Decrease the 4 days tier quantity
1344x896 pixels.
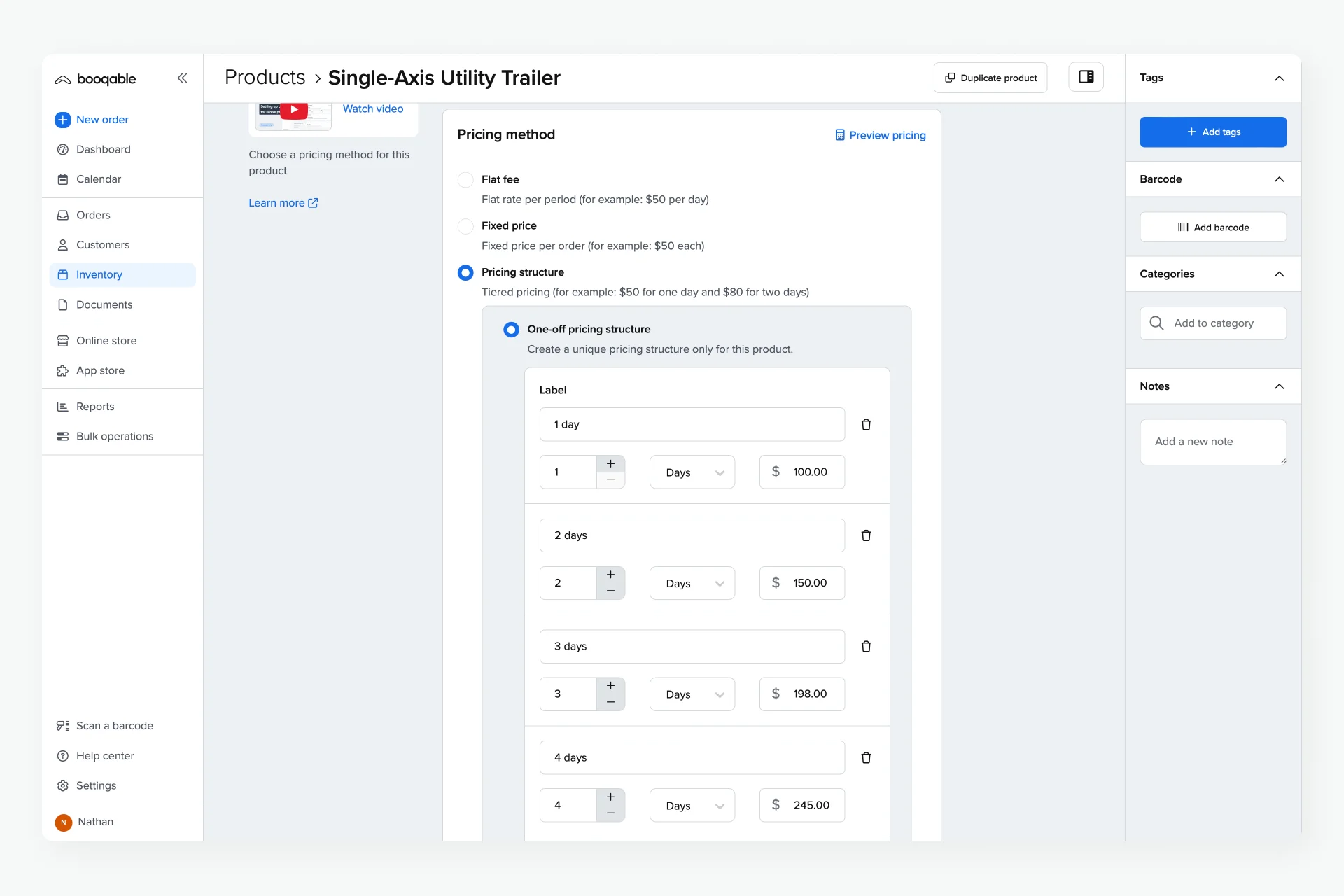click(x=610, y=813)
